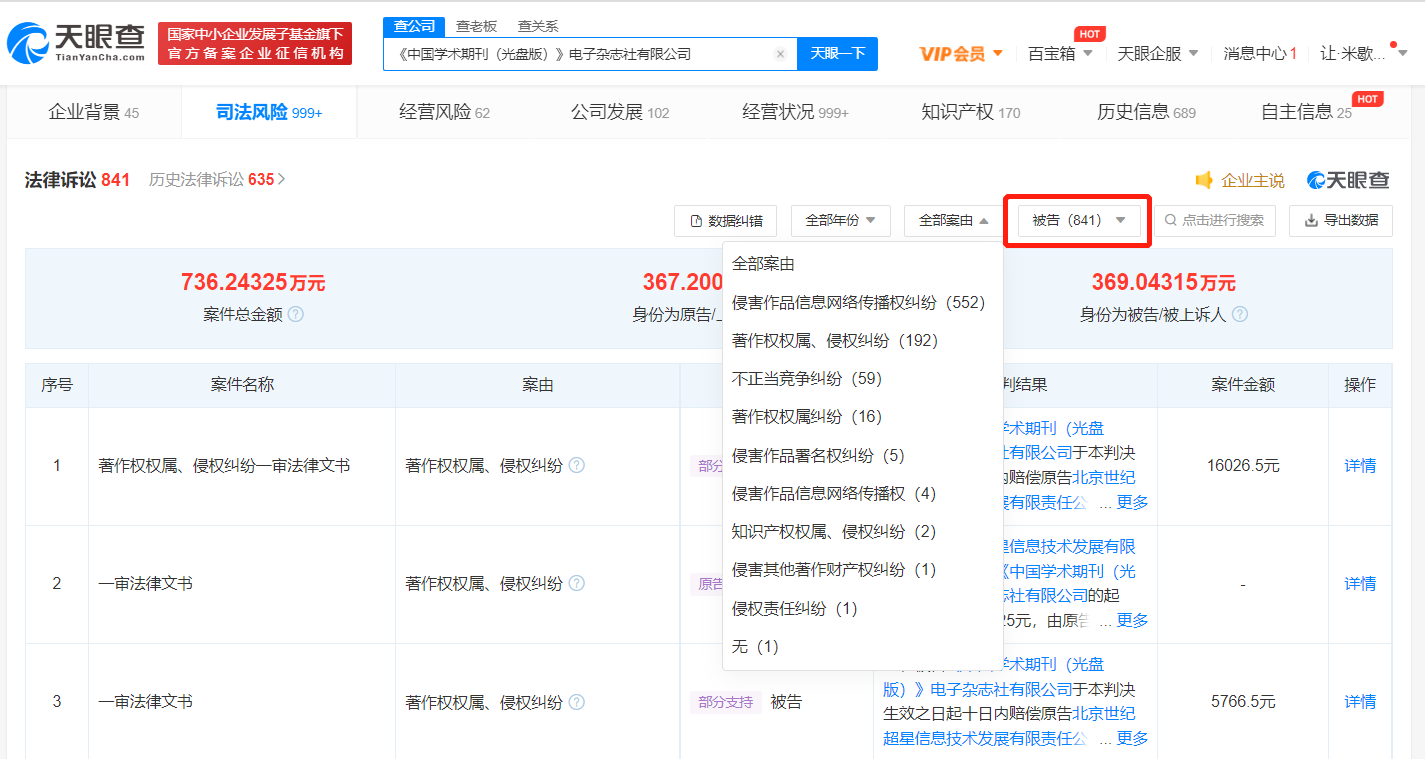Switch to 企业背景 tab
Screen dimensions: 1425x759
coord(94,112)
